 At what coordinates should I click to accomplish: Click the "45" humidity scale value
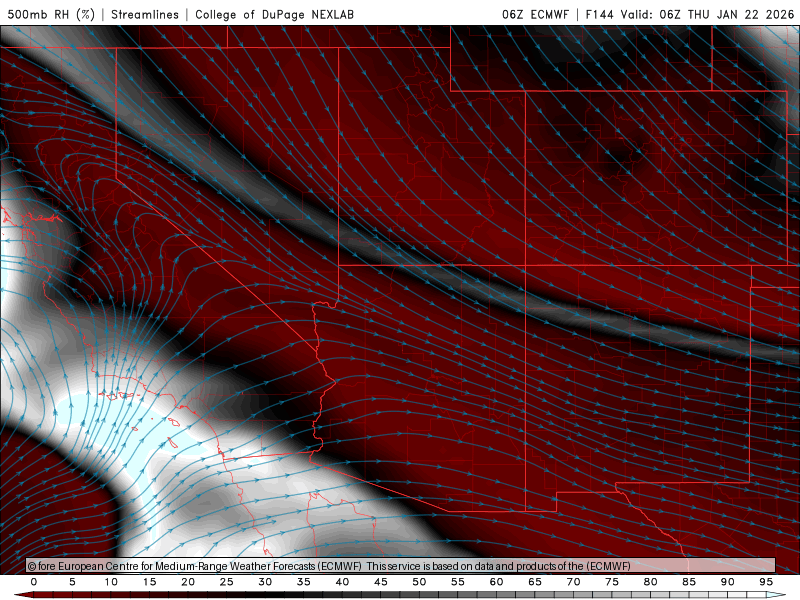coord(381,582)
